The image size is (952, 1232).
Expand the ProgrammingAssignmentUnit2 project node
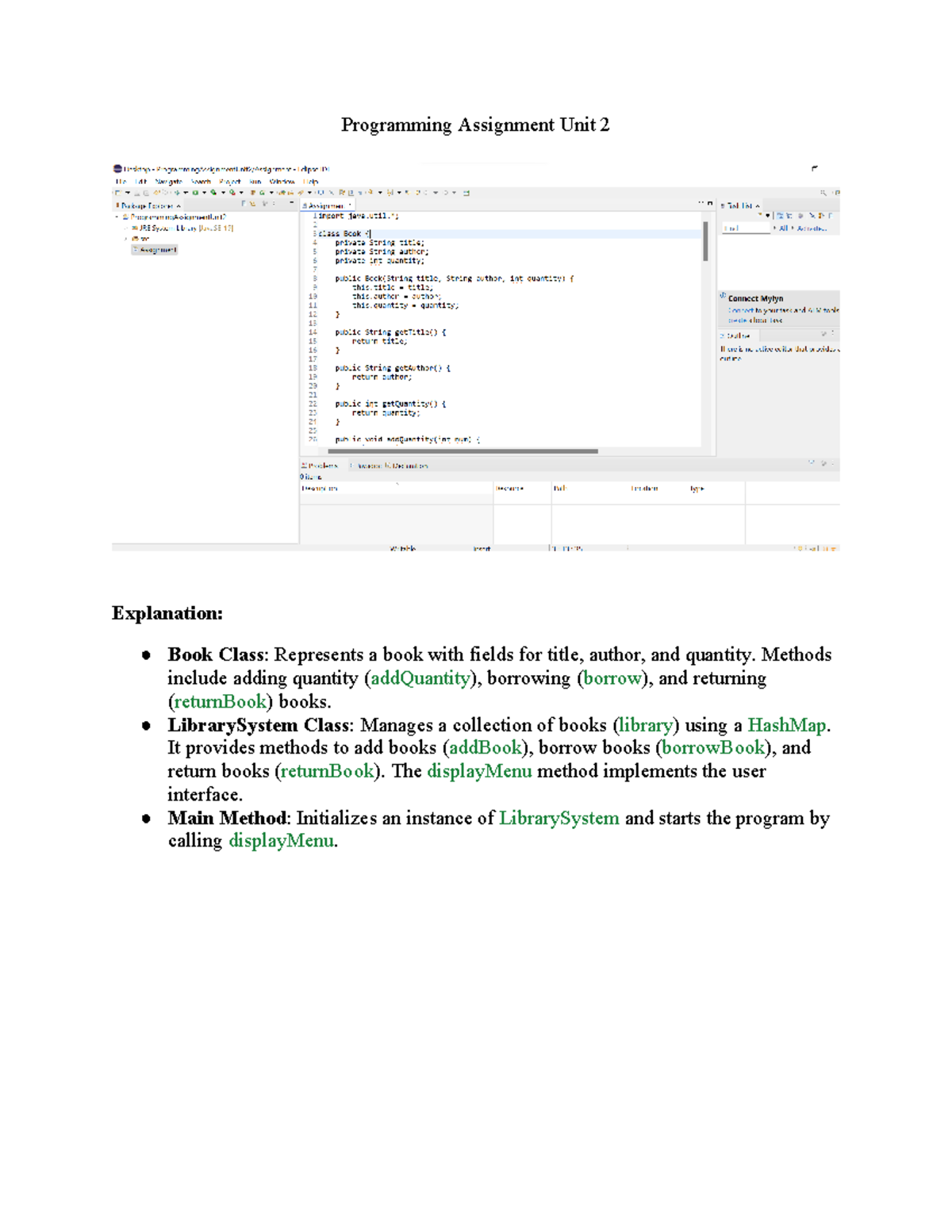[x=117, y=217]
